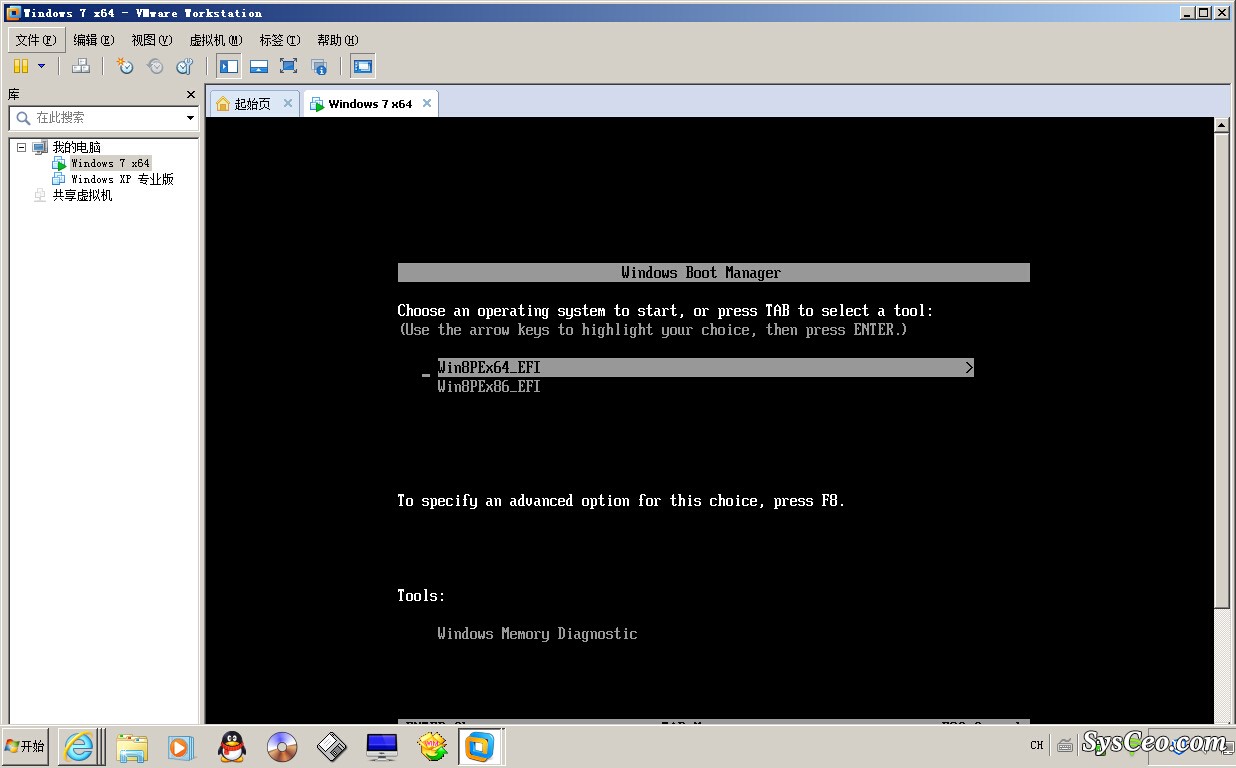Take a snapshot of this virtual machine

[x=125, y=66]
